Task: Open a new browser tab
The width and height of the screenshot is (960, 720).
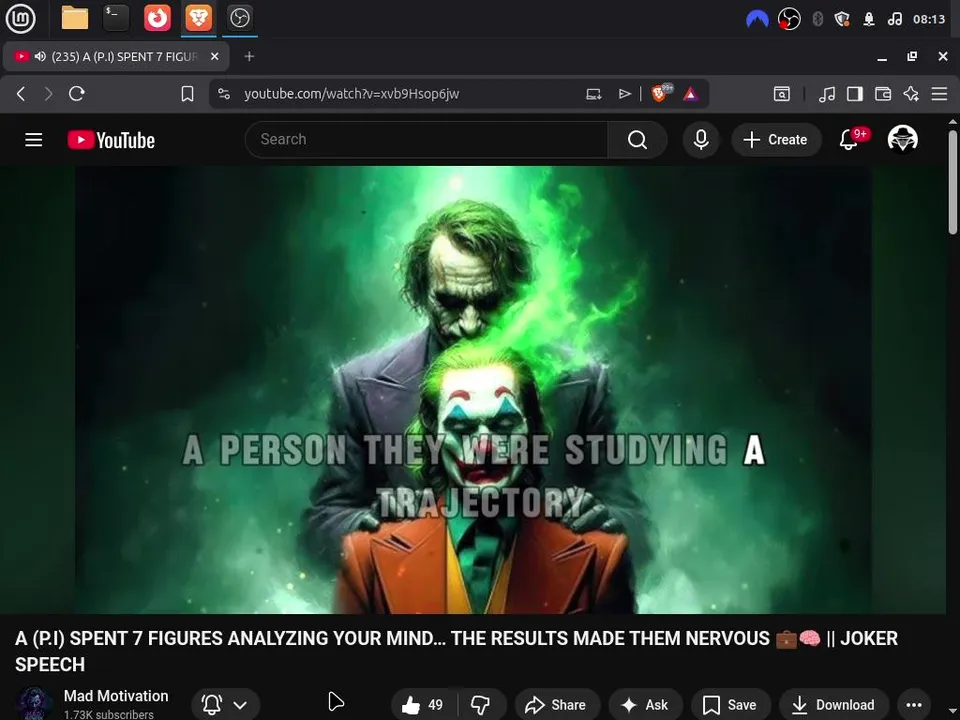Action: coord(249,56)
